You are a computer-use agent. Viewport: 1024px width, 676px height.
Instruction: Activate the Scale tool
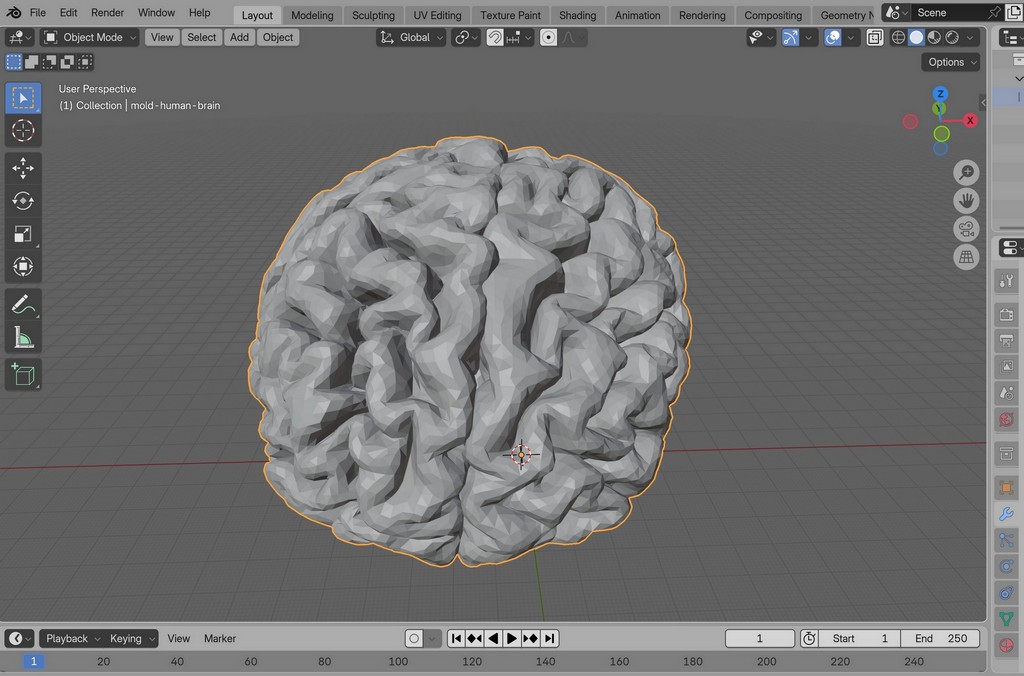(23, 234)
